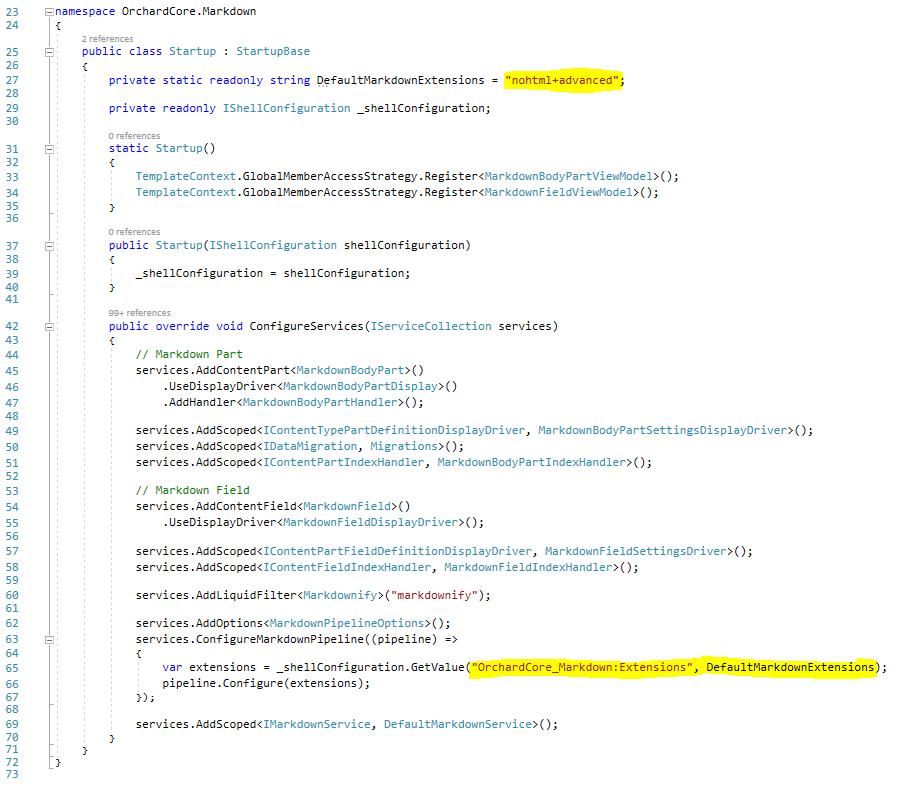Click the _shellConfiguration field declaration on line 29

pos(423,108)
